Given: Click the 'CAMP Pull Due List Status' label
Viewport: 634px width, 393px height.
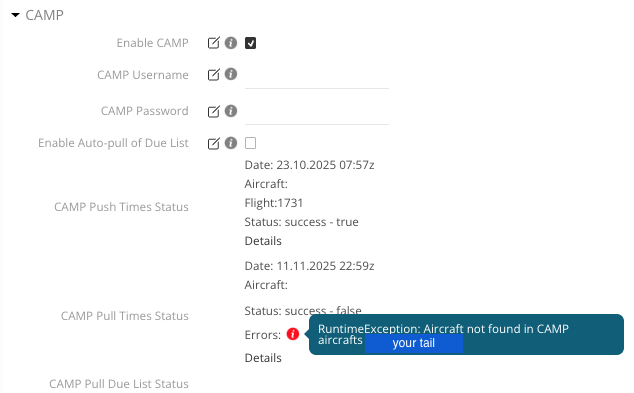Looking at the screenshot, I should pyautogui.click(x=119, y=384).
